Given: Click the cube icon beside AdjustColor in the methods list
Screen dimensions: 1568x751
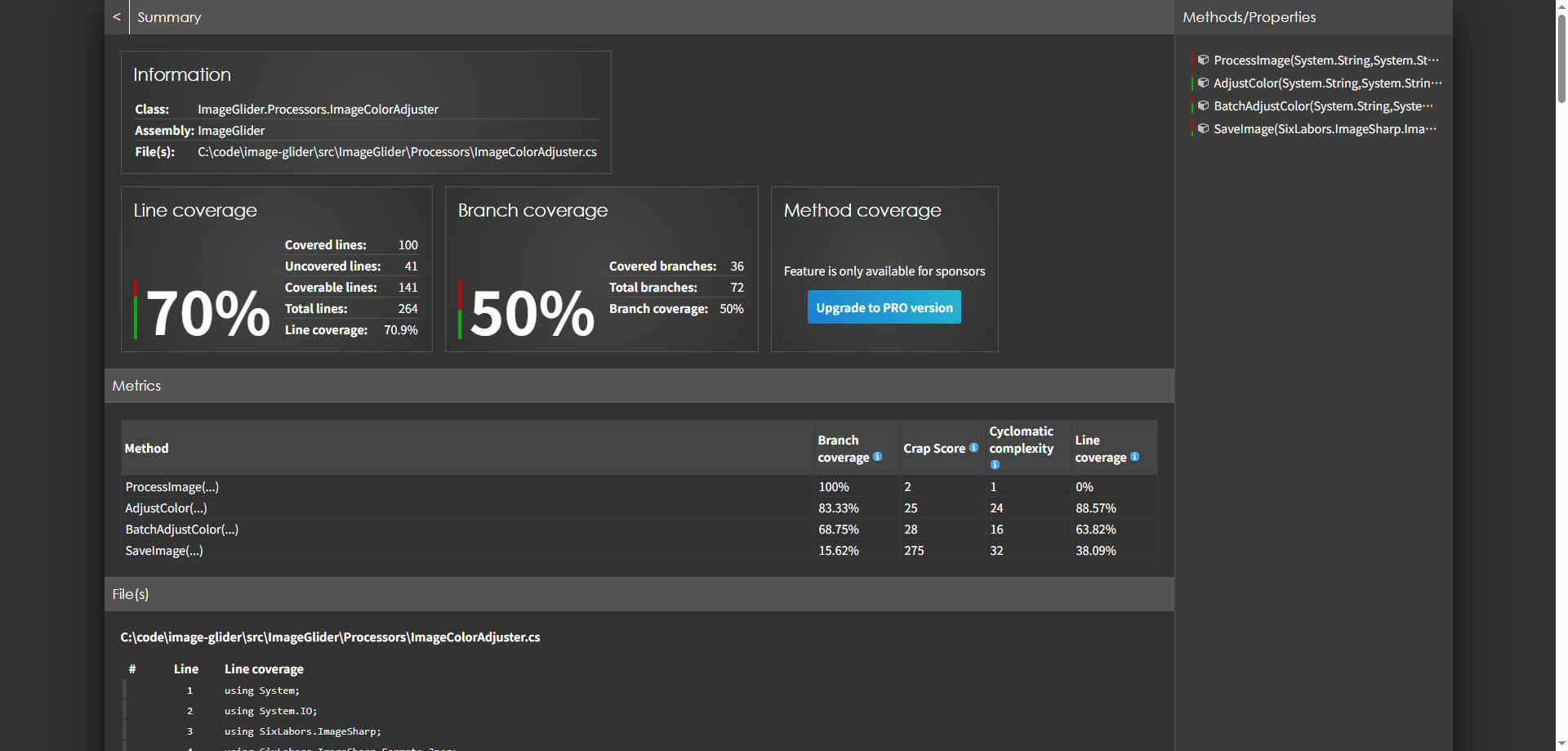Looking at the screenshot, I should 1203,83.
